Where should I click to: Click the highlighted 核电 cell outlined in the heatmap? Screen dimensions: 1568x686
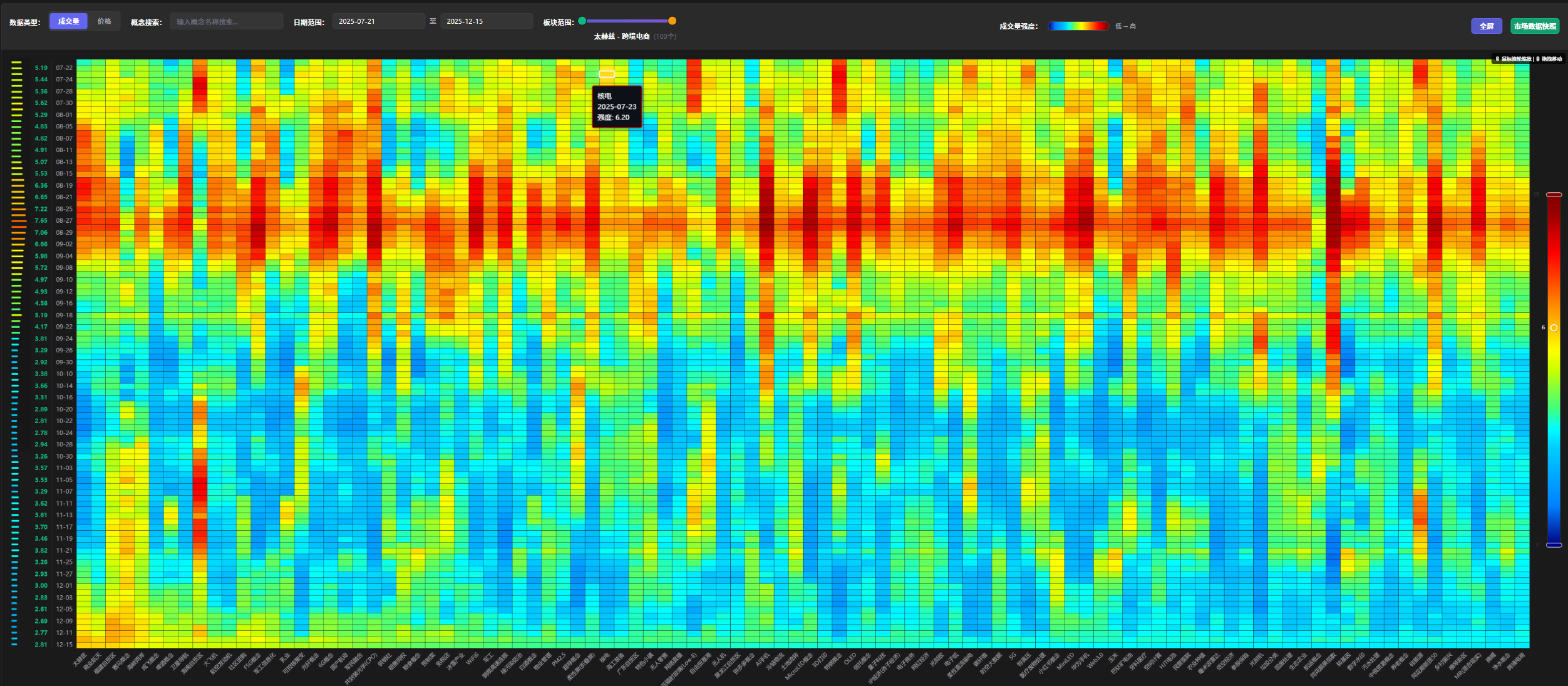606,74
